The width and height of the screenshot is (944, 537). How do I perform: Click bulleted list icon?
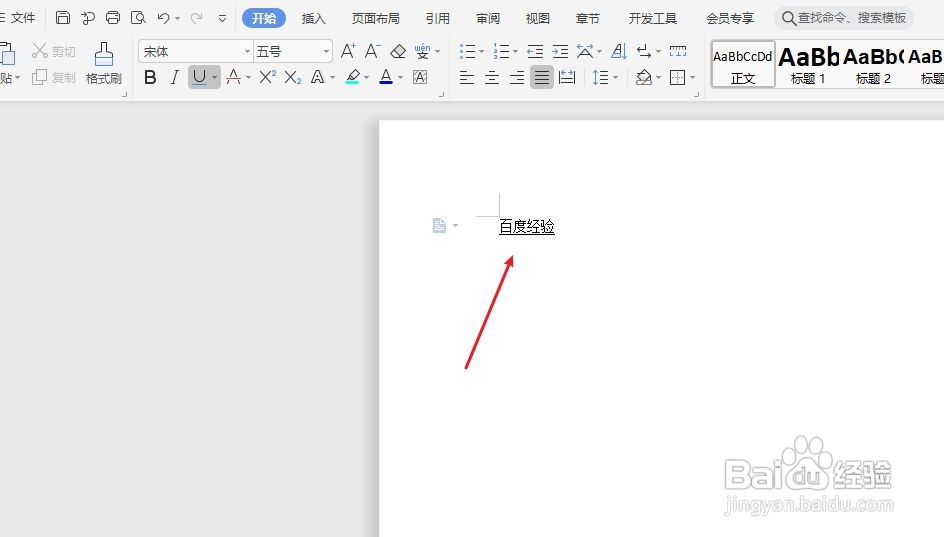pos(467,51)
